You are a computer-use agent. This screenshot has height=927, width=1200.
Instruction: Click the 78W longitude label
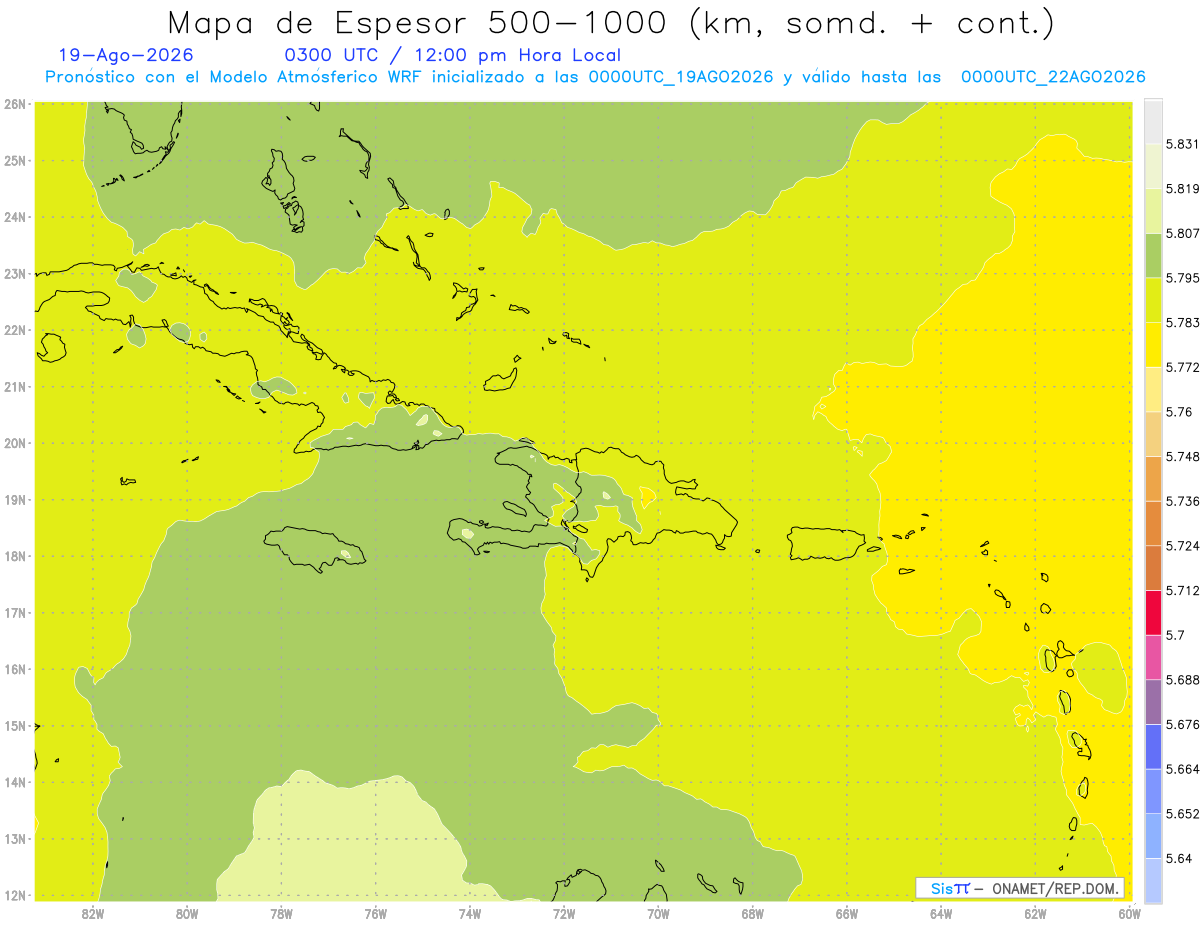(x=281, y=913)
